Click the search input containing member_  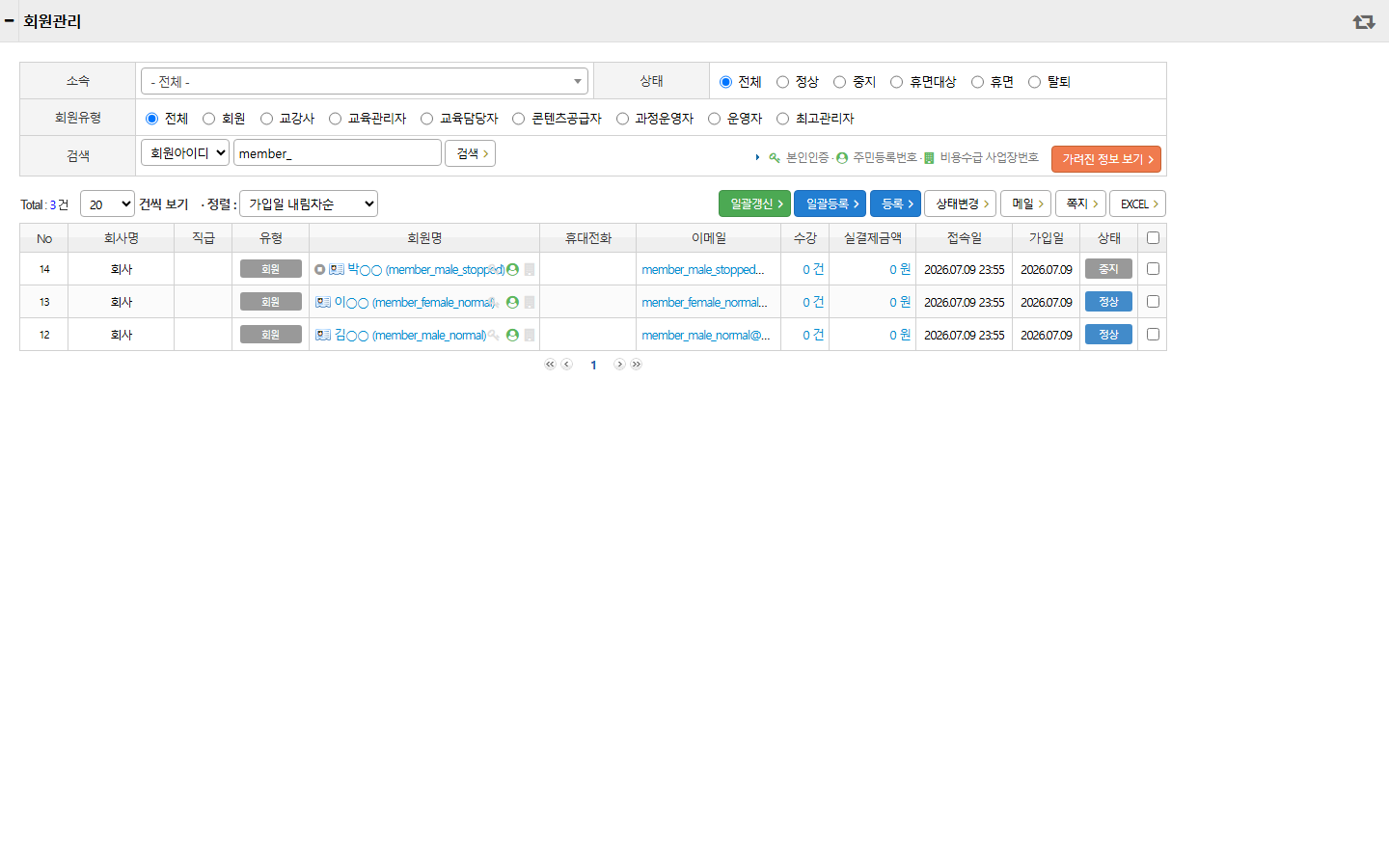tap(338, 152)
